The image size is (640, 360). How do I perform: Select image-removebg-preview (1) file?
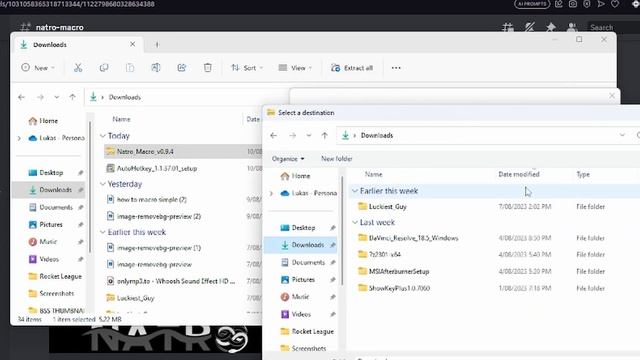(159, 248)
